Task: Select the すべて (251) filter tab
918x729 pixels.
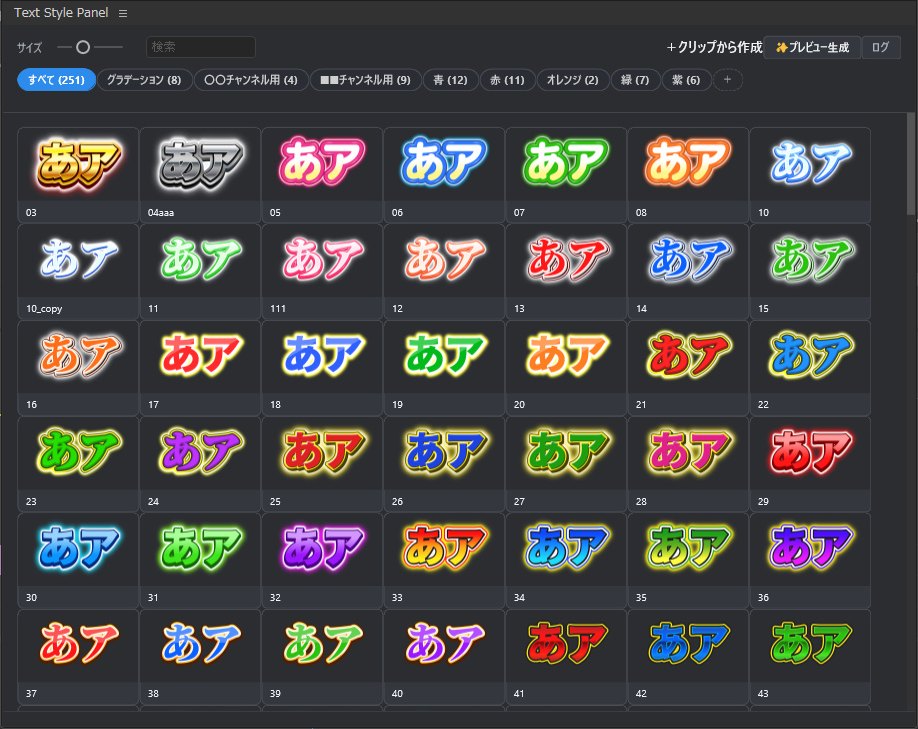Action: [56, 80]
